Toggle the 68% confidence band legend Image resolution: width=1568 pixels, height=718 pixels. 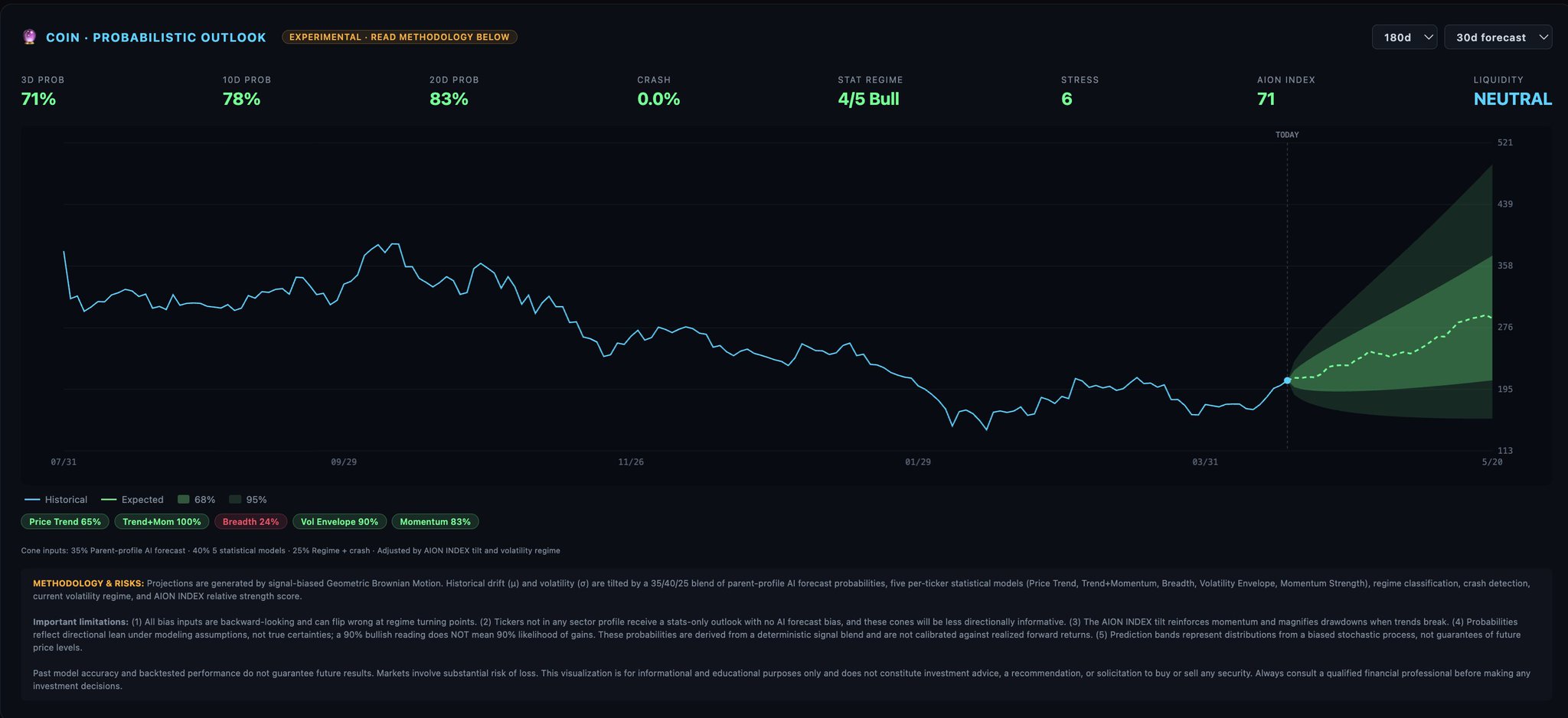click(197, 500)
